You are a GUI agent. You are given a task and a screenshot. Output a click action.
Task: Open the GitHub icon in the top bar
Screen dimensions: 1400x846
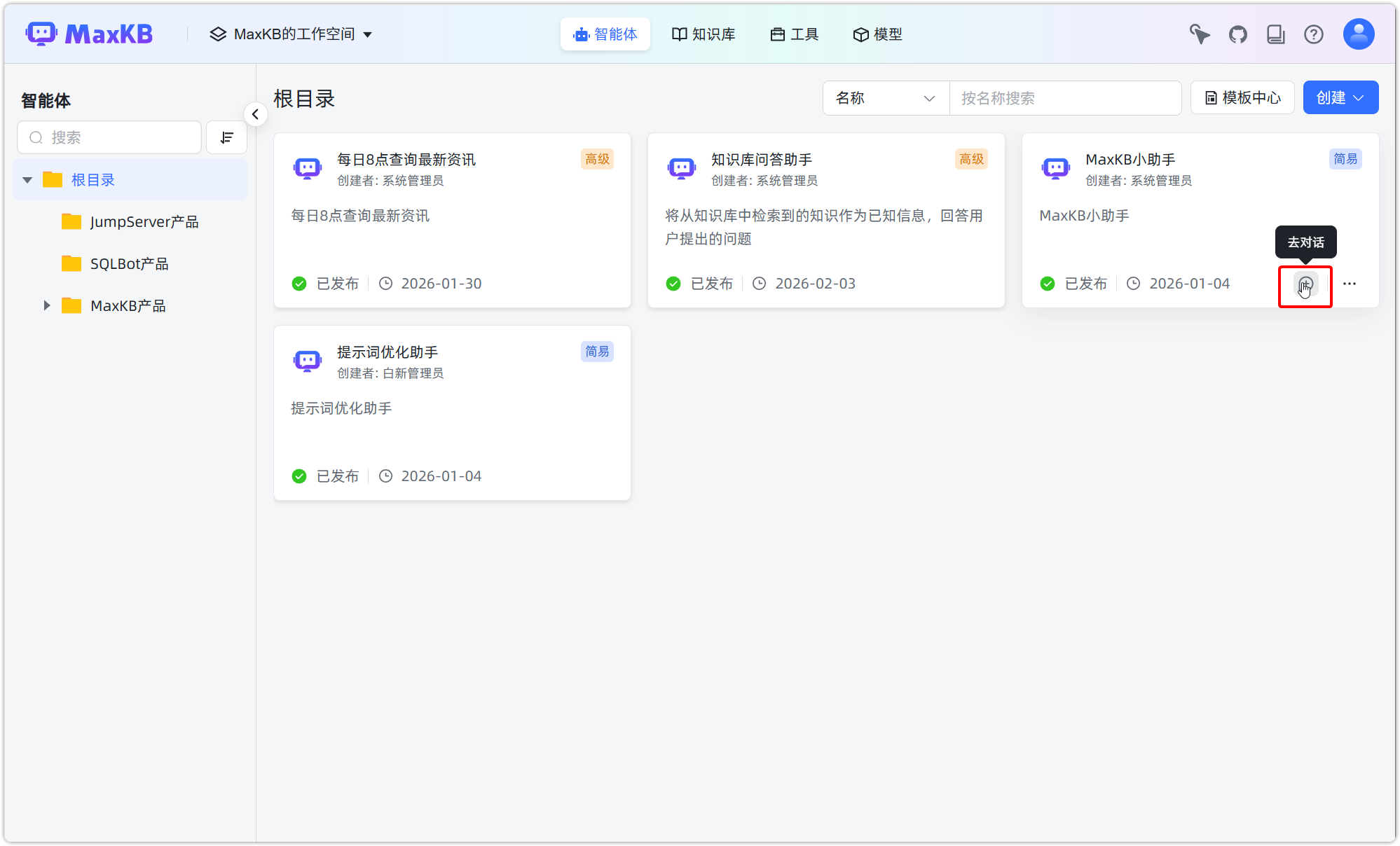[x=1237, y=34]
